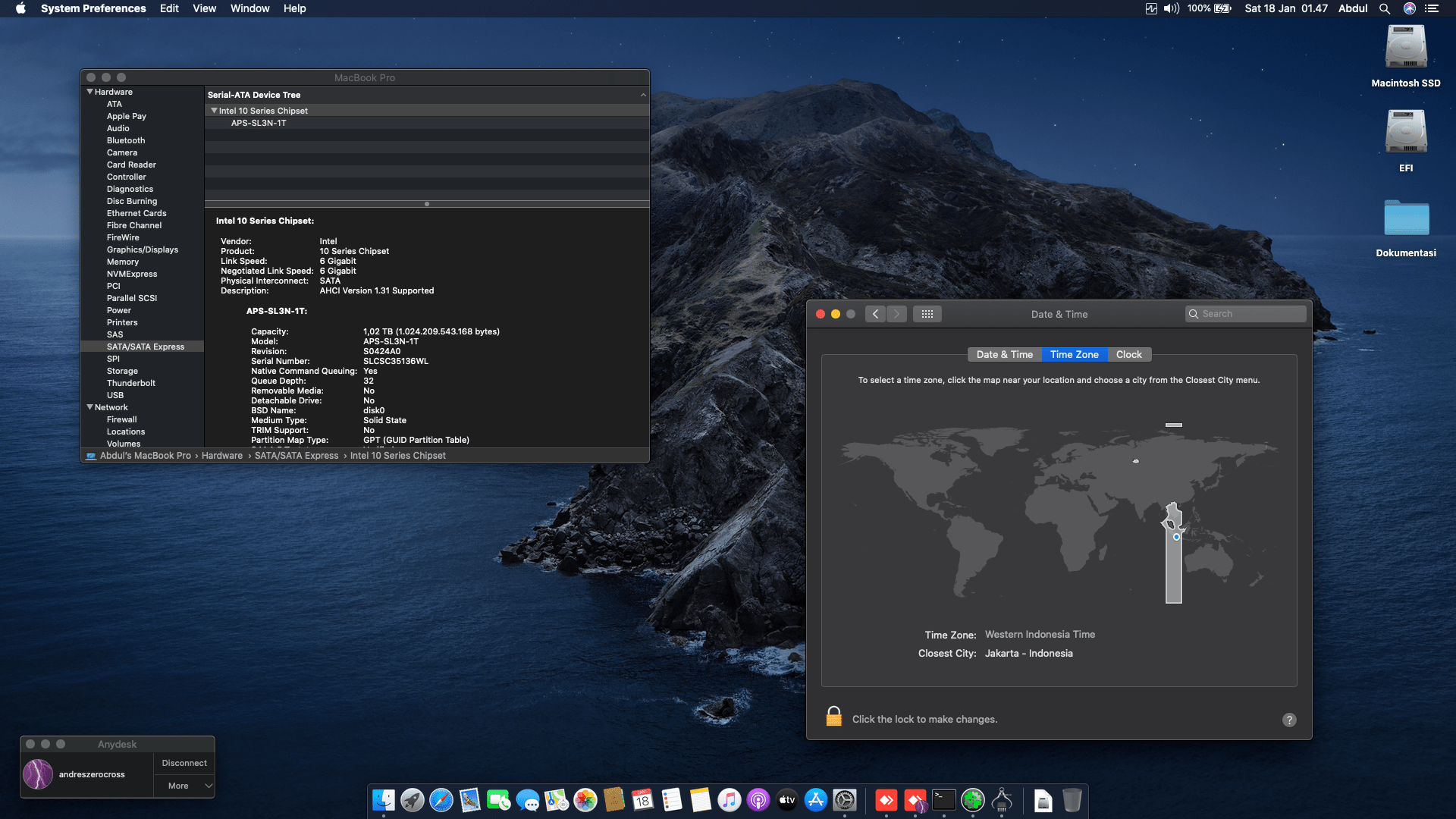Click volume icon in menu bar

click(1172, 8)
